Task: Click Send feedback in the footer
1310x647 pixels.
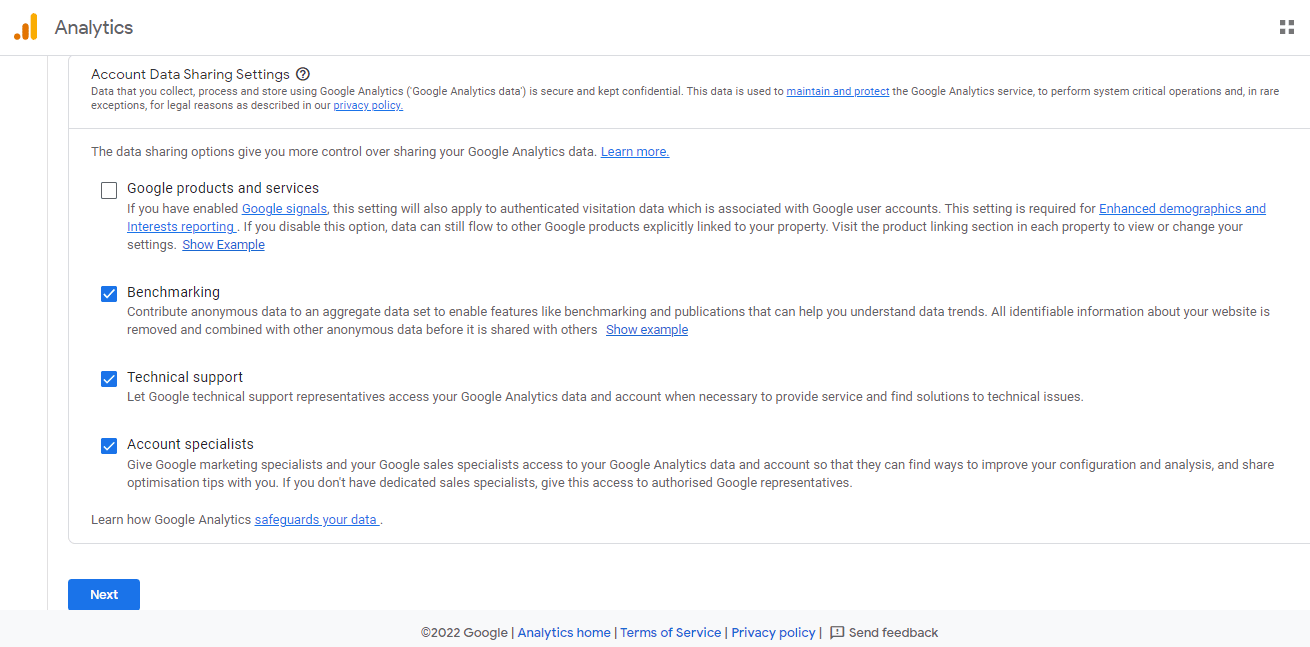Action: (x=893, y=632)
